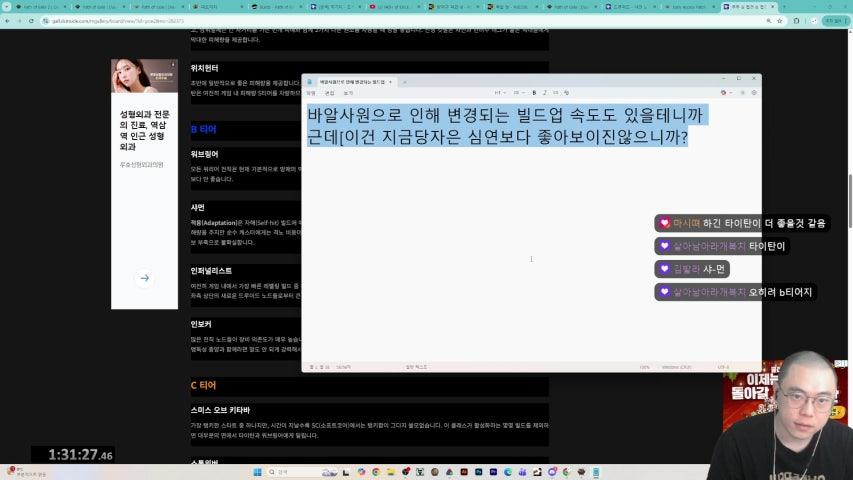Open the list style dropdown in Notepad
853x480 pixels.
518,93
